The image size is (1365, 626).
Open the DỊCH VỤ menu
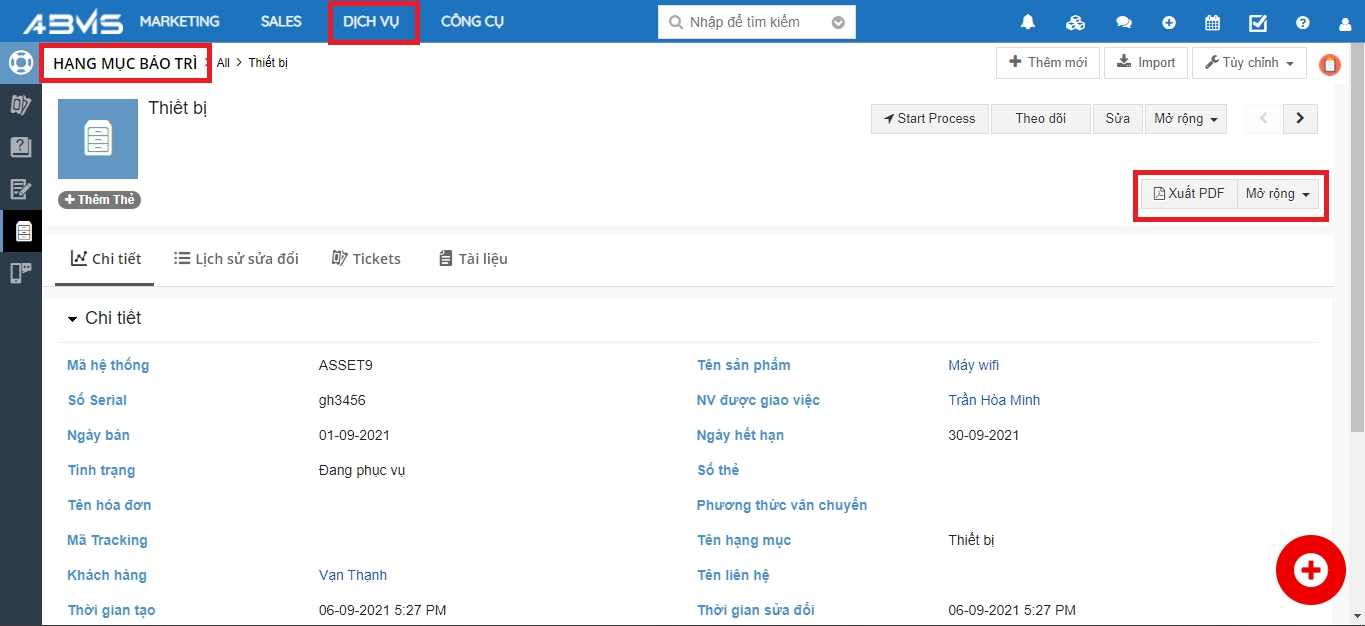coord(371,22)
